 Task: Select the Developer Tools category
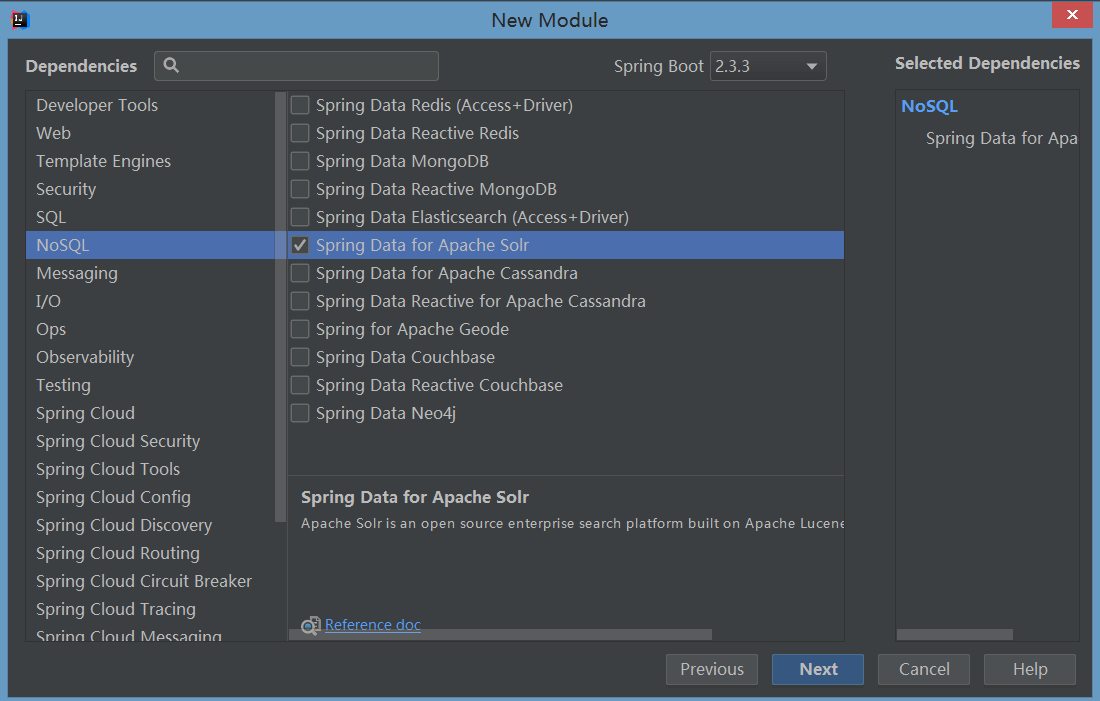pyautogui.click(x=97, y=105)
